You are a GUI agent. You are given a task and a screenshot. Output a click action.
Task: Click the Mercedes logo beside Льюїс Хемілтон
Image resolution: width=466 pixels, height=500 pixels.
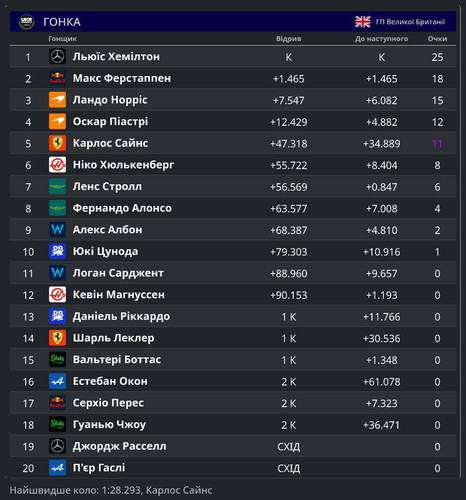(57, 56)
